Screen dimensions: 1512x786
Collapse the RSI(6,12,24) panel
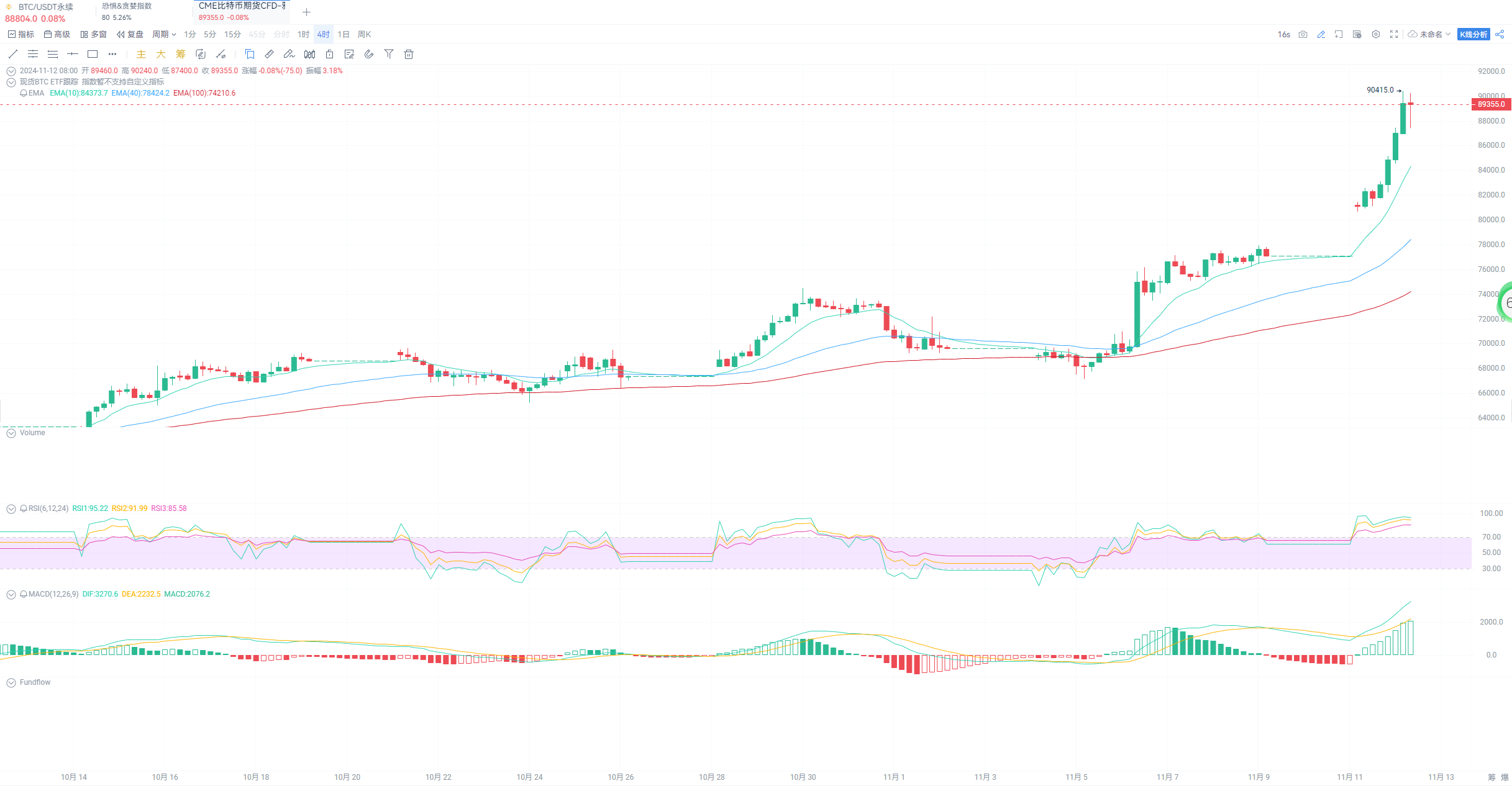click(11, 508)
